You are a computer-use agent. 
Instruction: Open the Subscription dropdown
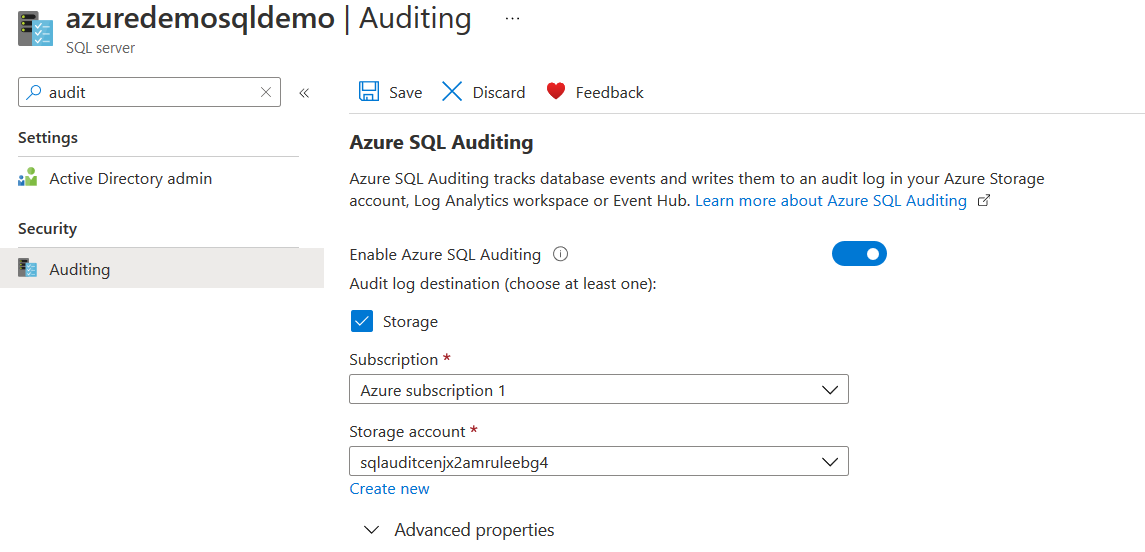(x=598, y=390)
